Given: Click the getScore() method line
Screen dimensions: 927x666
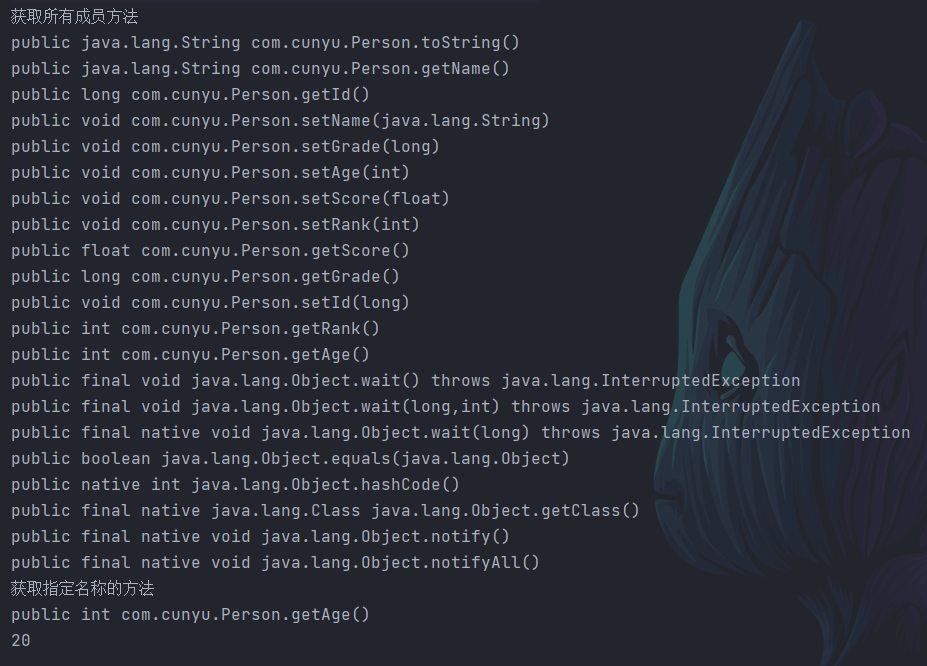Looking at the screenshot, I should (x=210, y=251).
